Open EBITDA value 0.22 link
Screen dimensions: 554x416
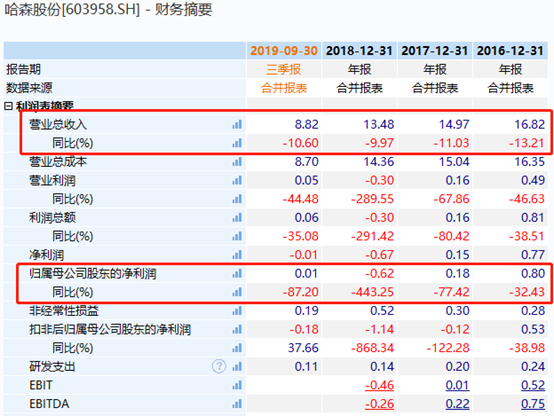point(458,404)
